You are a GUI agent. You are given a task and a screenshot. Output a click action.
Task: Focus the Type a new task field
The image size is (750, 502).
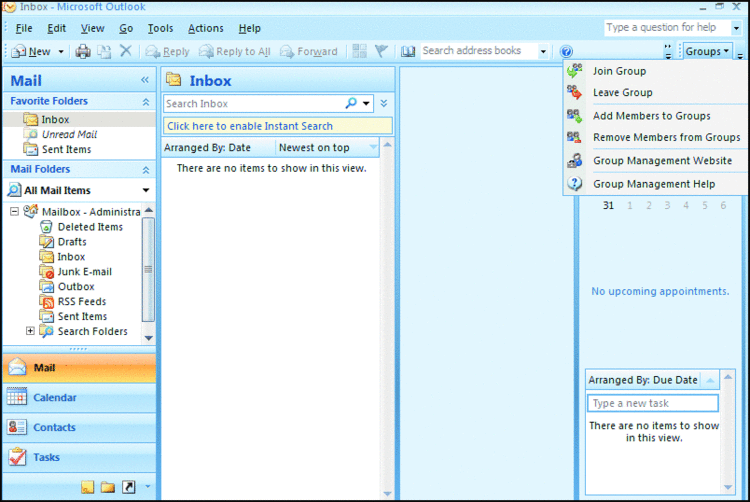pyautogui.click(x=653, y=403)
